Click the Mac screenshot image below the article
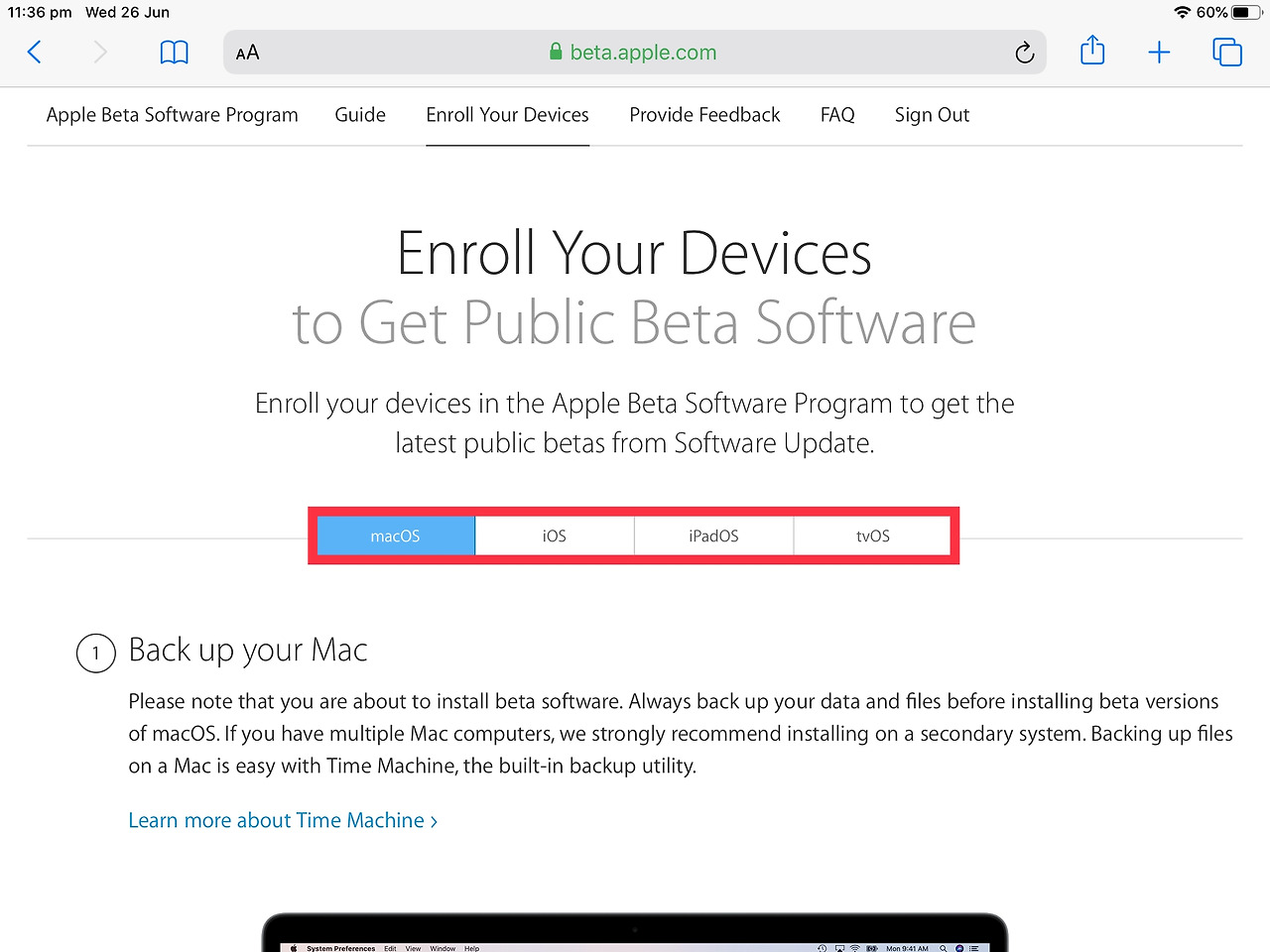 pos(635,932)
